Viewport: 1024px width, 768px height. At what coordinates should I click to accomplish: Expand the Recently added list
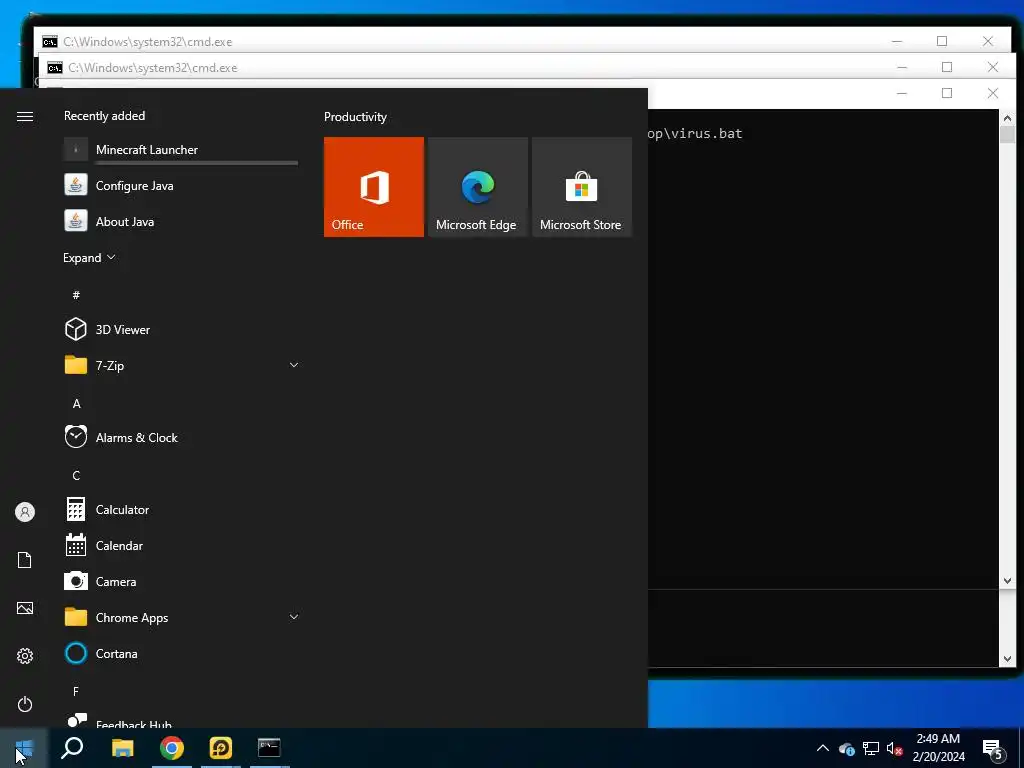click(89, 257)
